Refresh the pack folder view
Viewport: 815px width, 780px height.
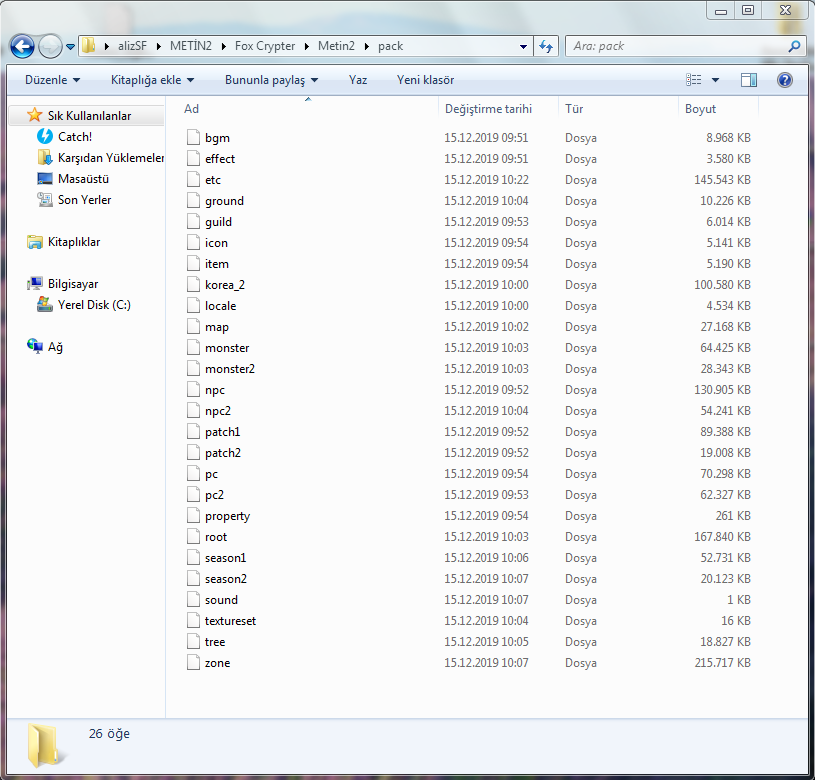(x=546, y=46)
